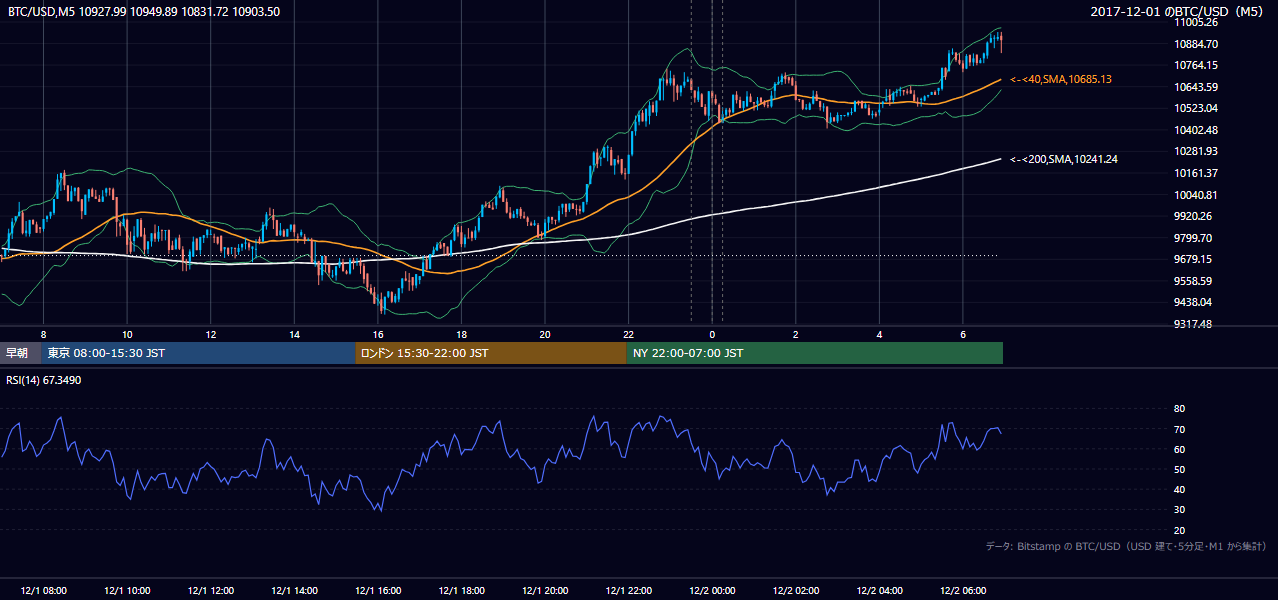Click hour tick 8 under price chart
The image size is (1278, 600).
[x=43, y=334]
